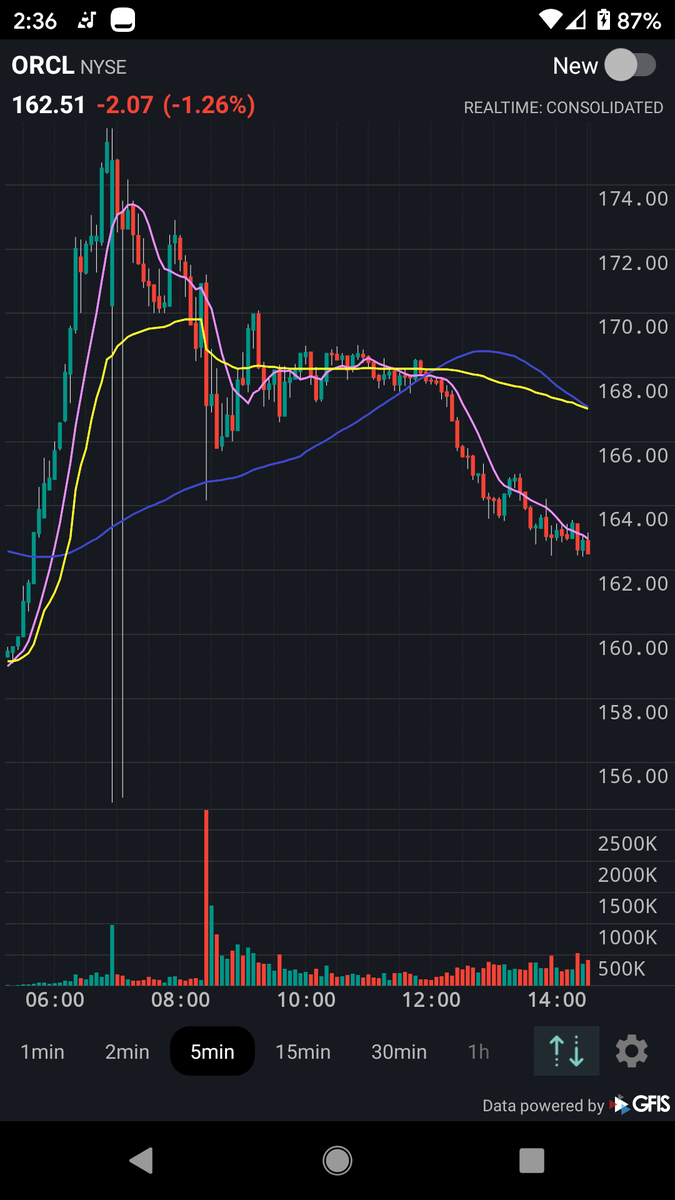This screenshot has width=675, height=1200.
Task: Tap the rounded-square notification icon
Action: (123, 19)
